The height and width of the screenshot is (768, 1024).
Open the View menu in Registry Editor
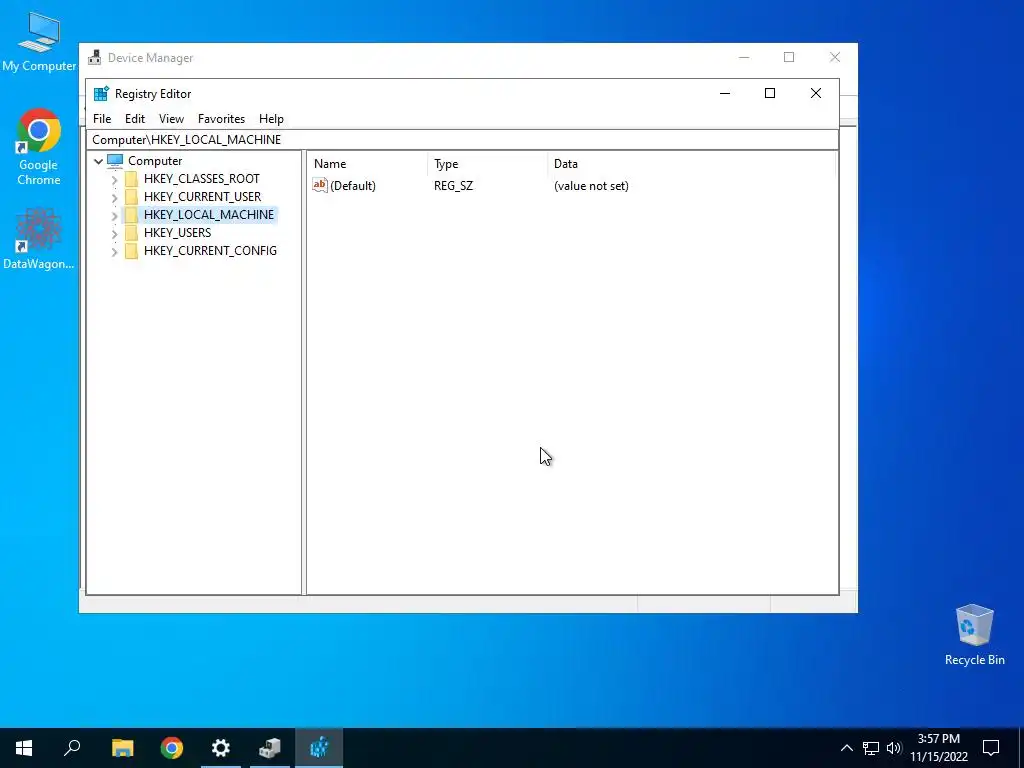(x=171, y=119)
